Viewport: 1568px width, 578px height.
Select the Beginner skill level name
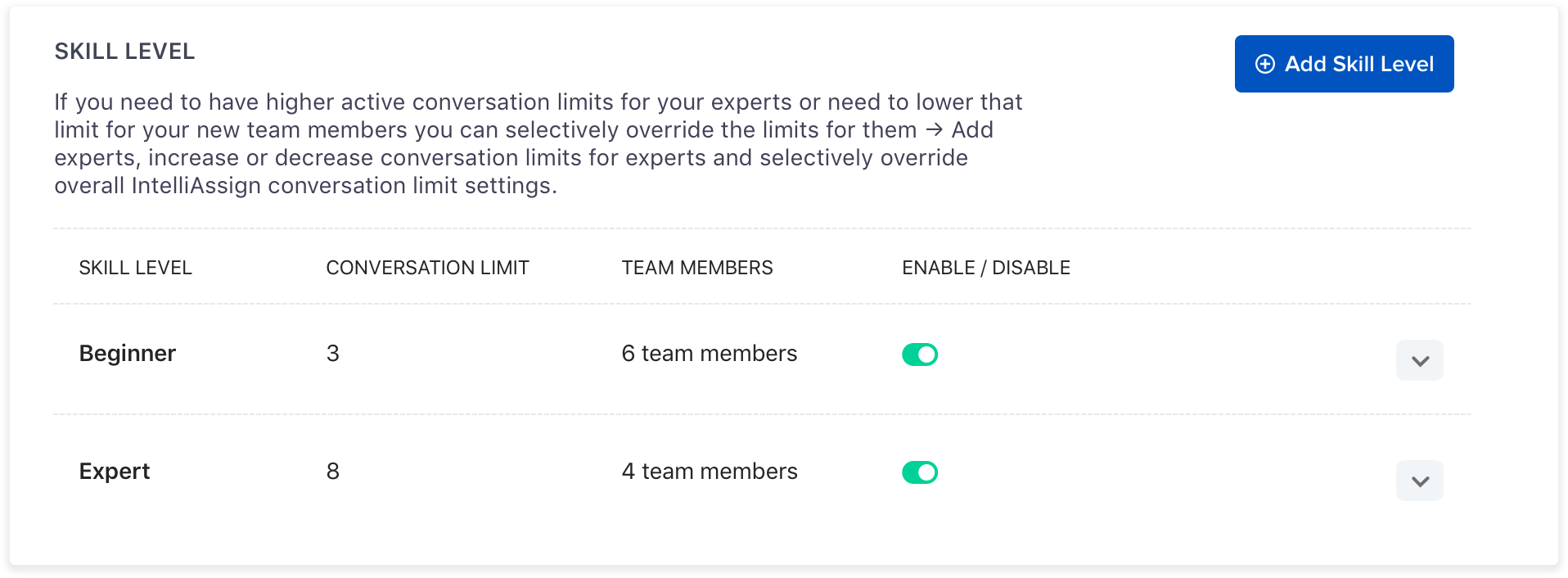[x=127, y=354]
